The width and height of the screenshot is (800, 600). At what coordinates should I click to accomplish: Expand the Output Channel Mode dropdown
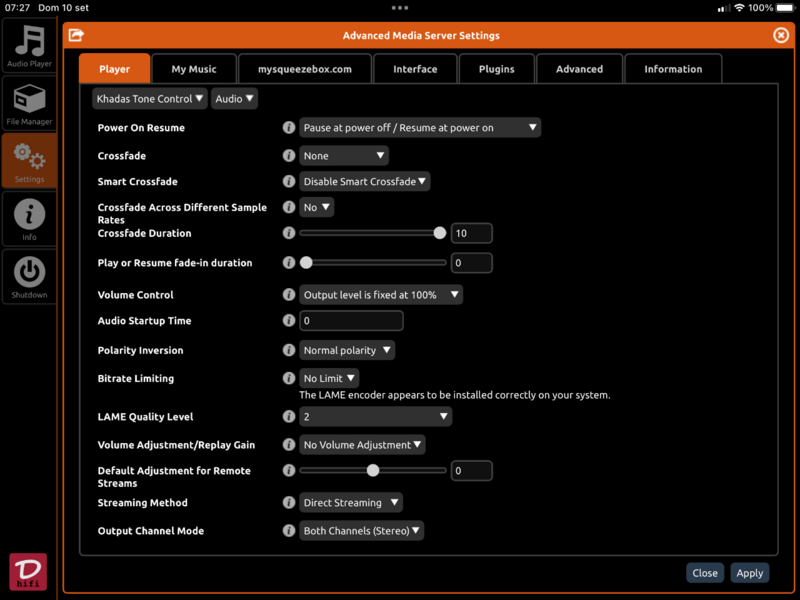tap(362, 531)
